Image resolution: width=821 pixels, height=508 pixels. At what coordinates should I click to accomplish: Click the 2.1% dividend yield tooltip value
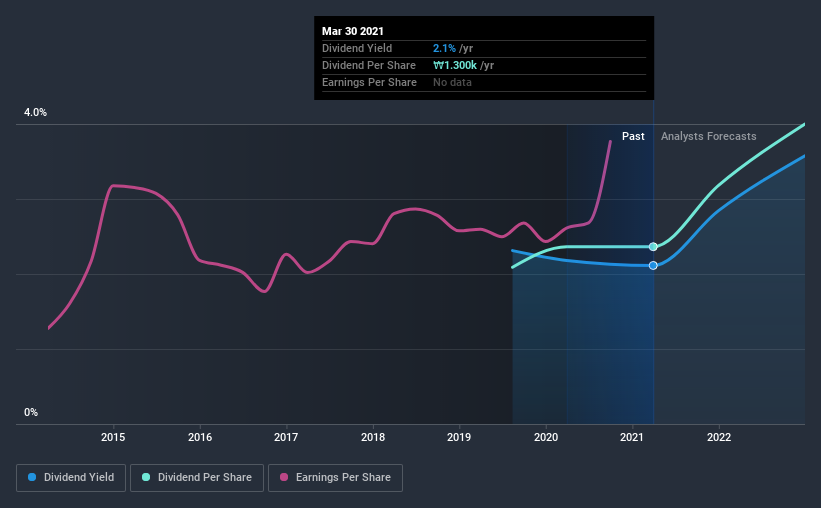[444, 48]
